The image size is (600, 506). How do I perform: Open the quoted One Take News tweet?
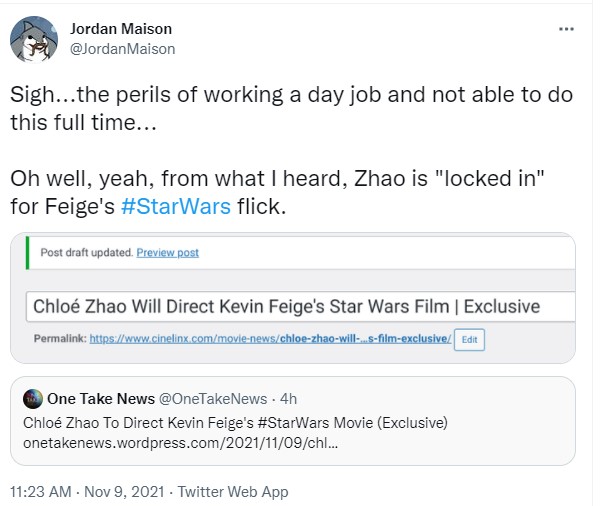click(293, 421)
